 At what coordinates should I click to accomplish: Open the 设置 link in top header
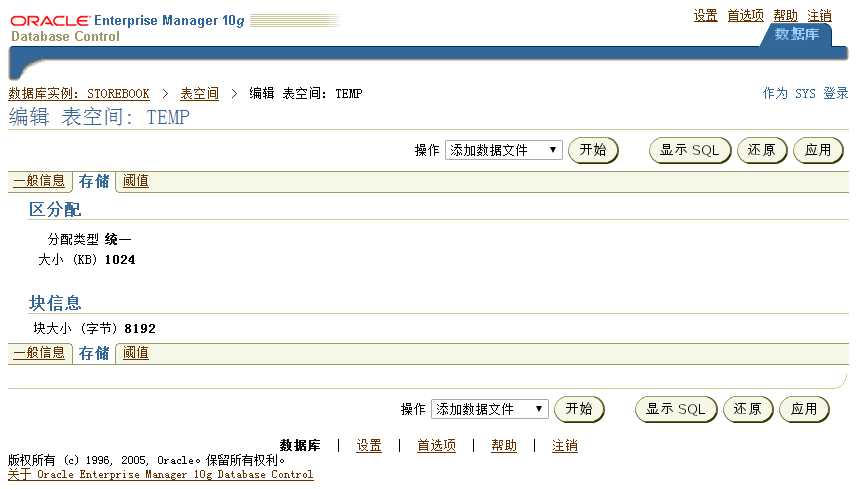(705, 16)
